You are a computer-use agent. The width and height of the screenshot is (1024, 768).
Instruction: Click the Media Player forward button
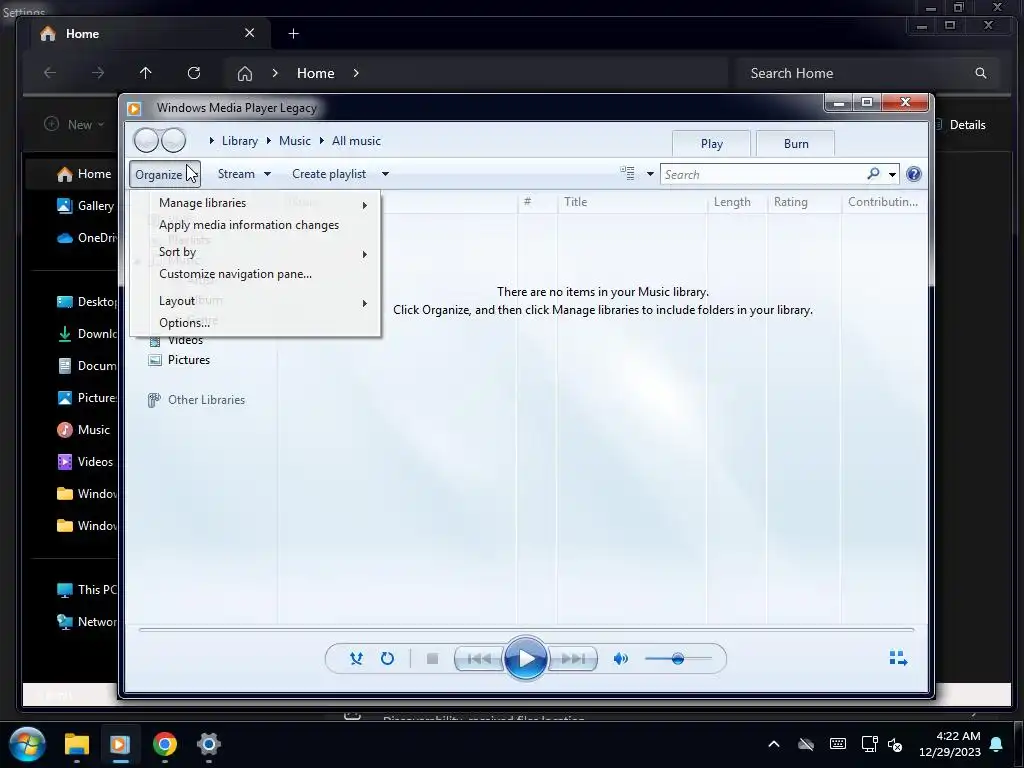click(174, 140)
